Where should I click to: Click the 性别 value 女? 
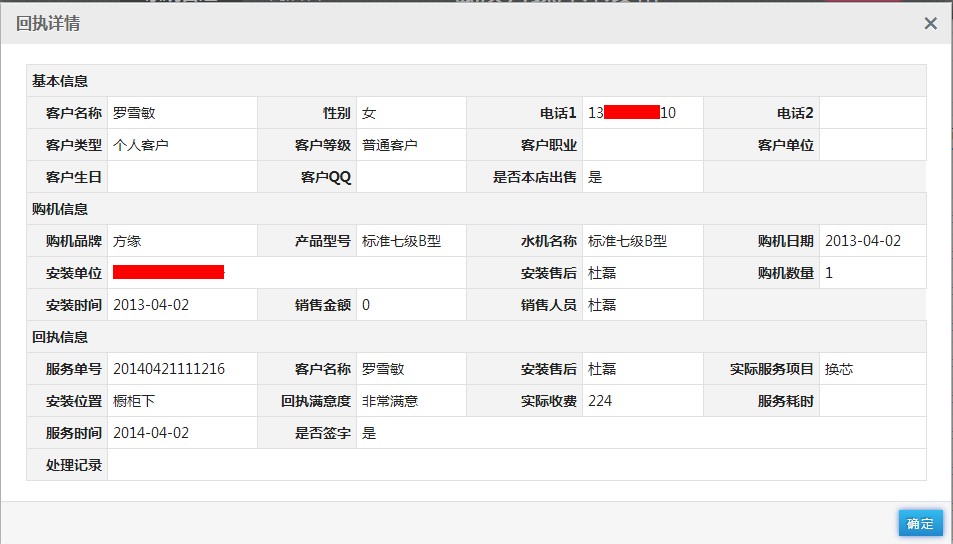[369, 113]
